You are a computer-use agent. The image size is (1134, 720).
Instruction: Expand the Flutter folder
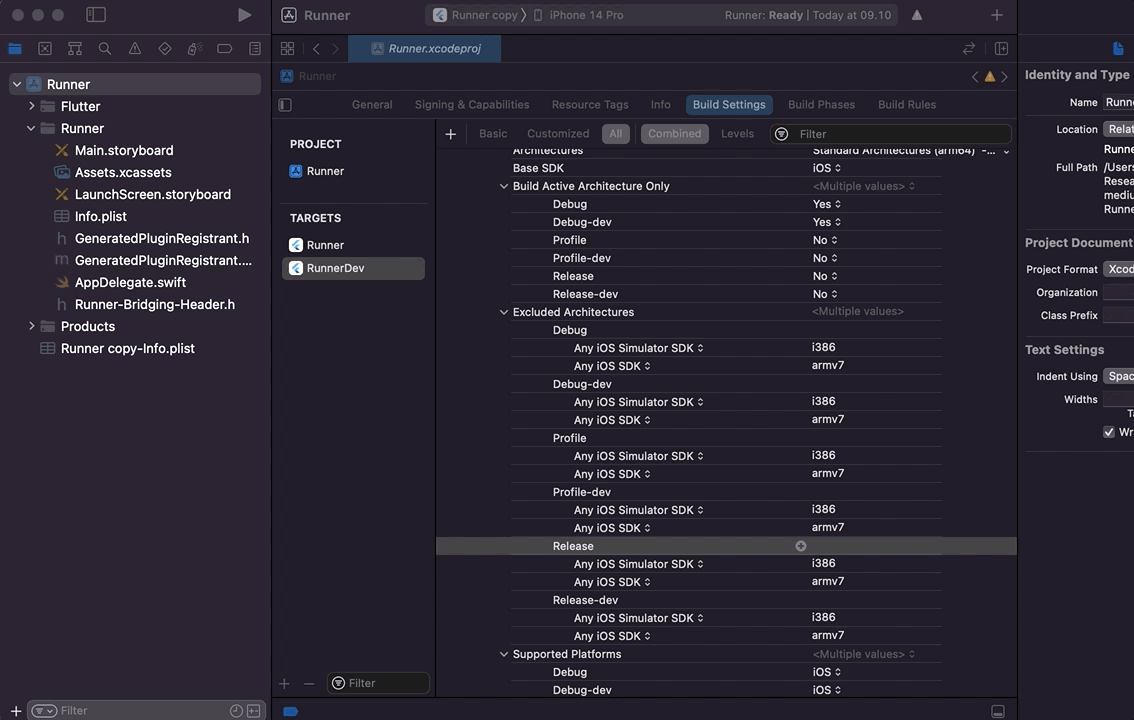click(31, 106)
